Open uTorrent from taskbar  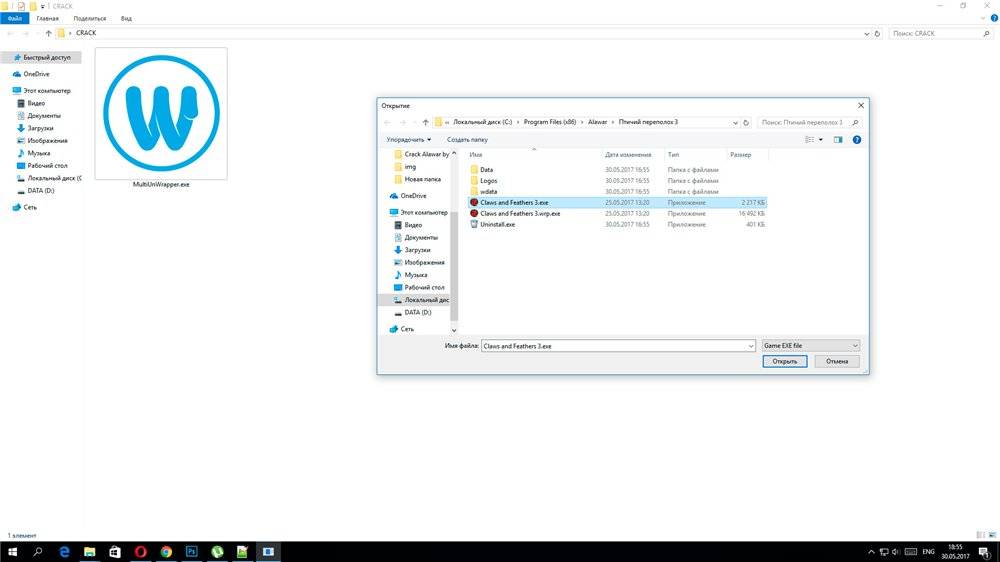click(217, 552)
